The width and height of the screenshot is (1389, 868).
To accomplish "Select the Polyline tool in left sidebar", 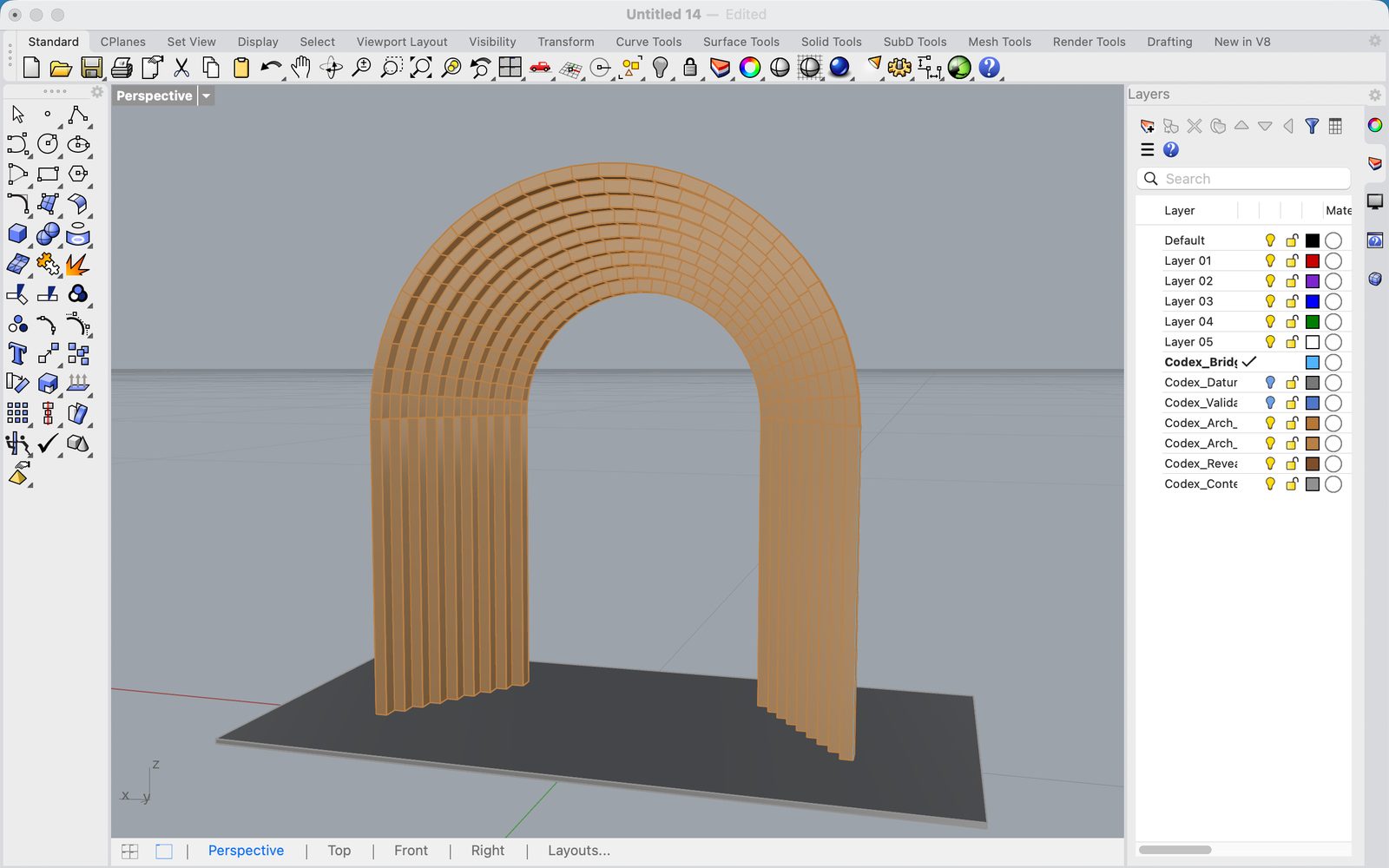I will [x=77, y=115].
